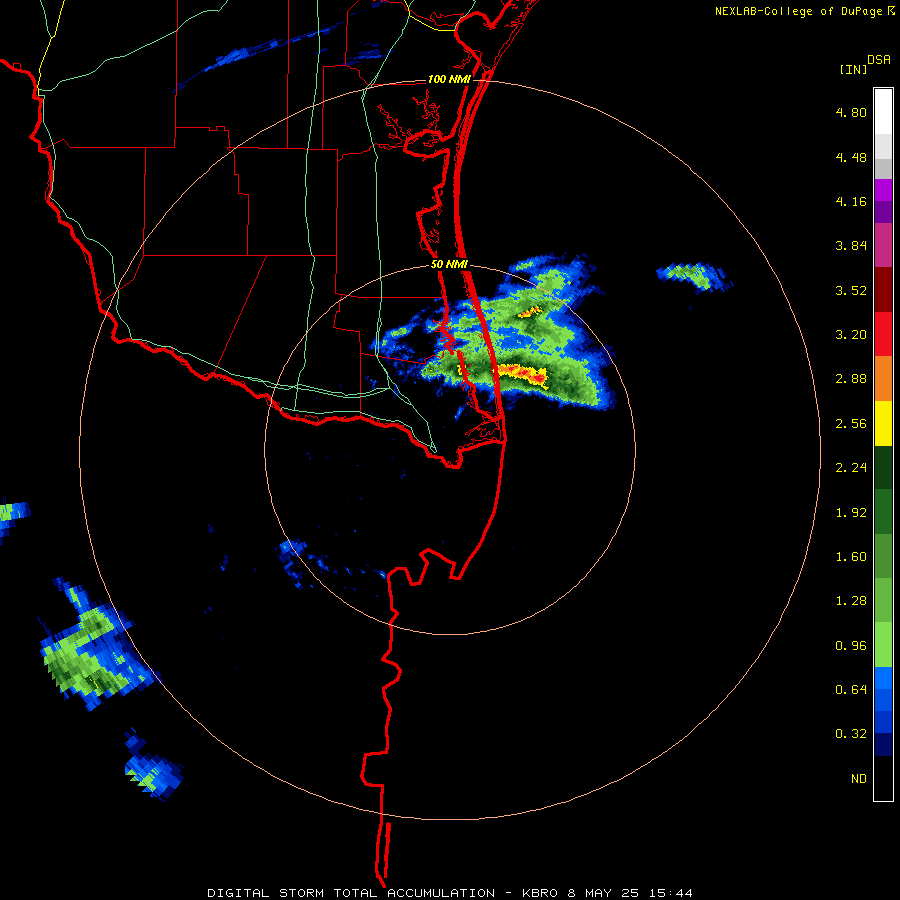Click the 100 NMI range ring label
900x900 pixels.
tap(449, 79)
